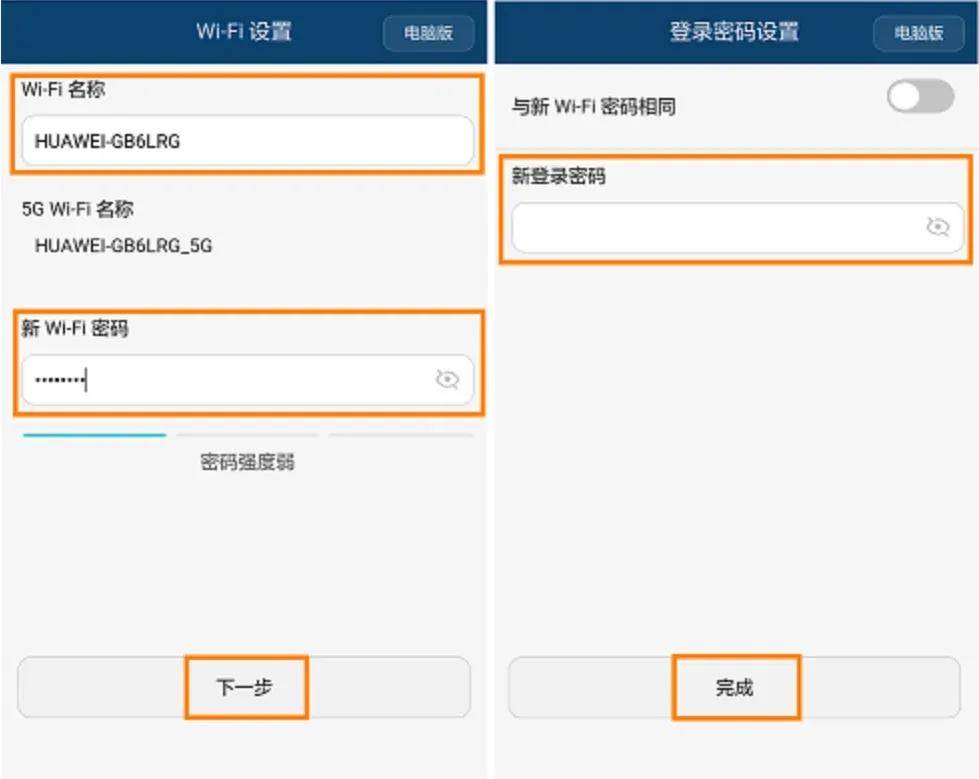Click the empty 新登录密码 input field
This screenshot has width=979, height=779.
point(738,228)
